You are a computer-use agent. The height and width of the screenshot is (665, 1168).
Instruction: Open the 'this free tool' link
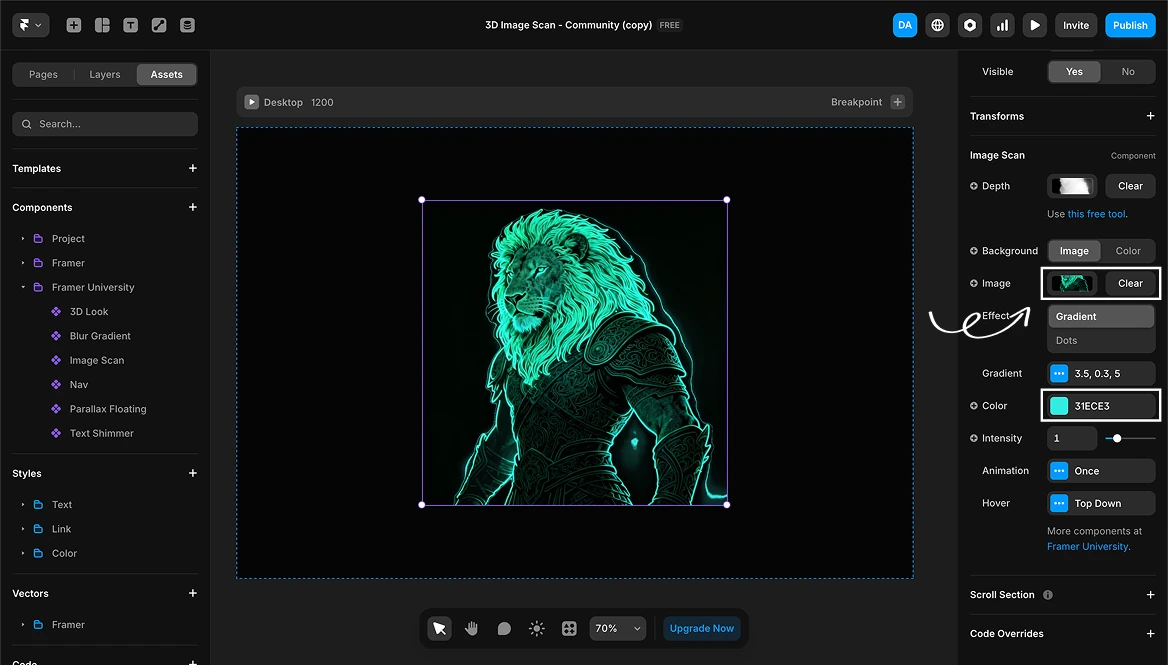pos(1097,214)
